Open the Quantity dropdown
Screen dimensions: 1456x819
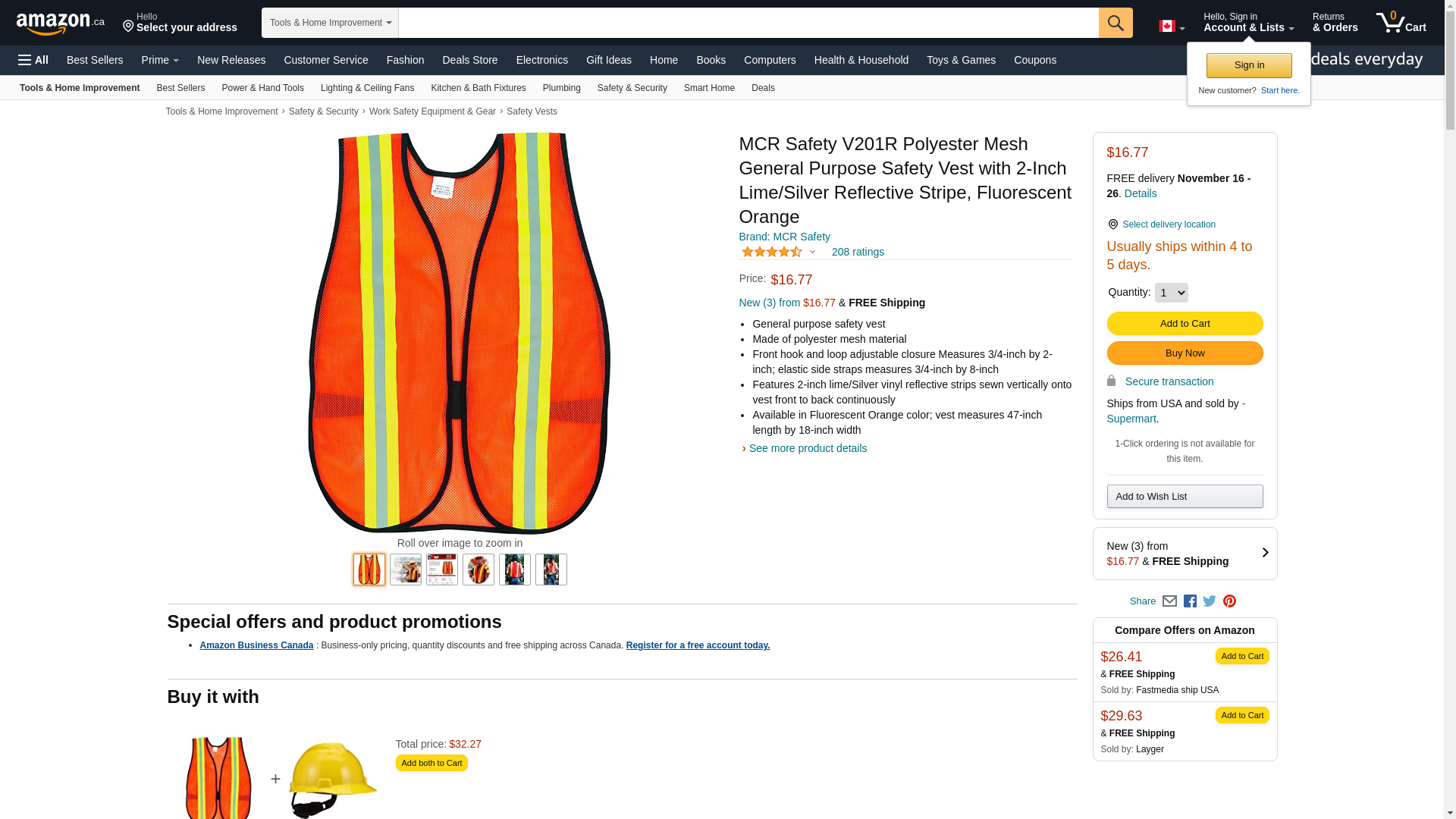(1171, 293)
